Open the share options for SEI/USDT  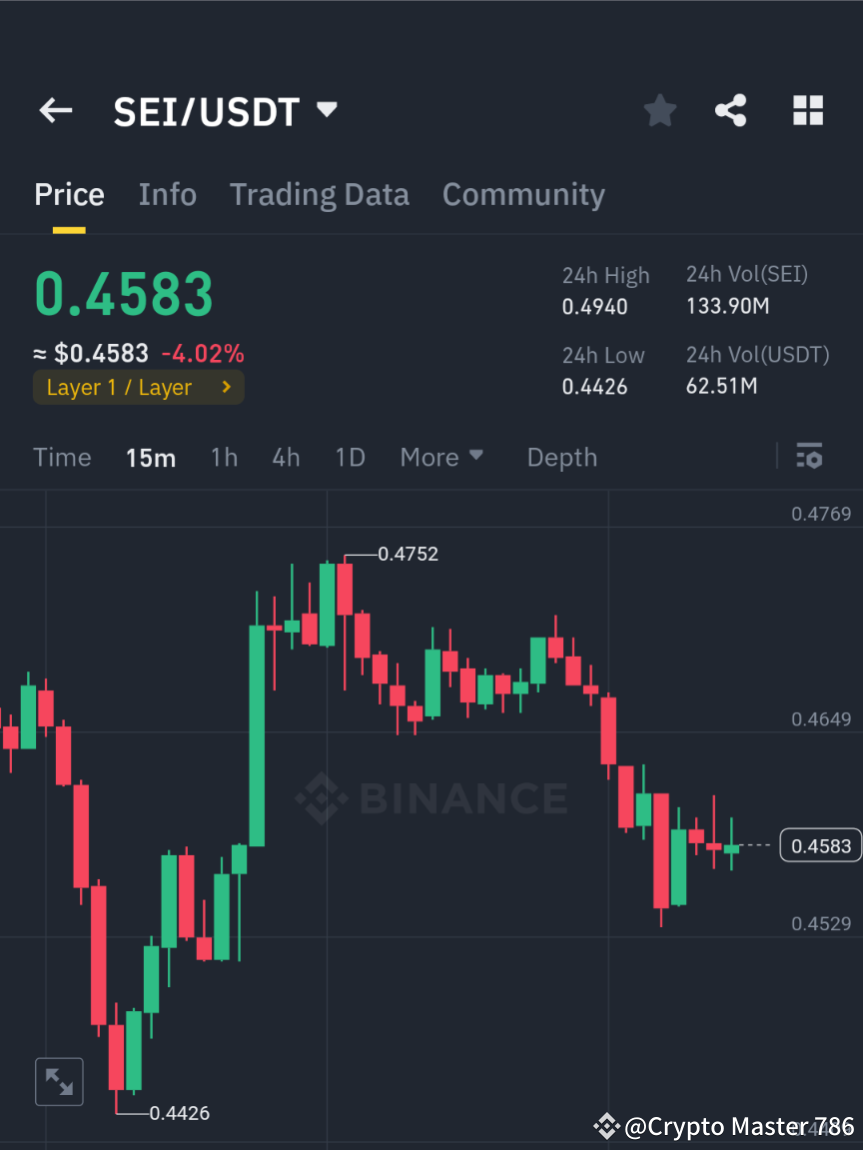[x=731, y=111]
